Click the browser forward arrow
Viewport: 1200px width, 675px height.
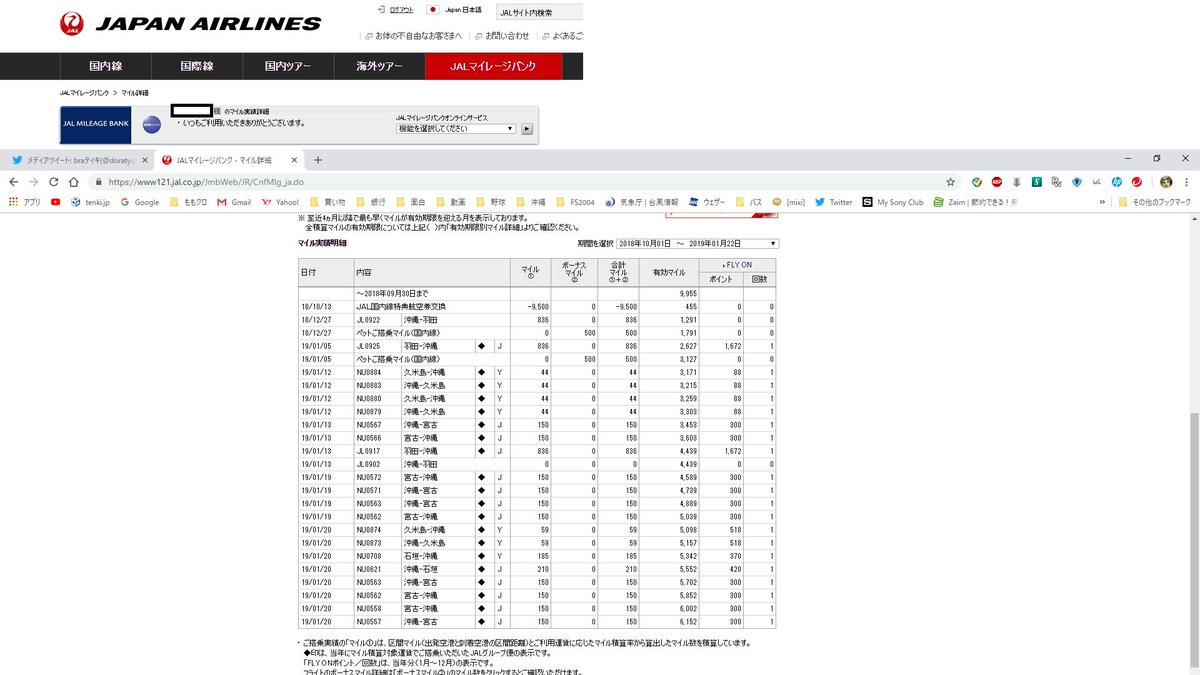point(34,182)
